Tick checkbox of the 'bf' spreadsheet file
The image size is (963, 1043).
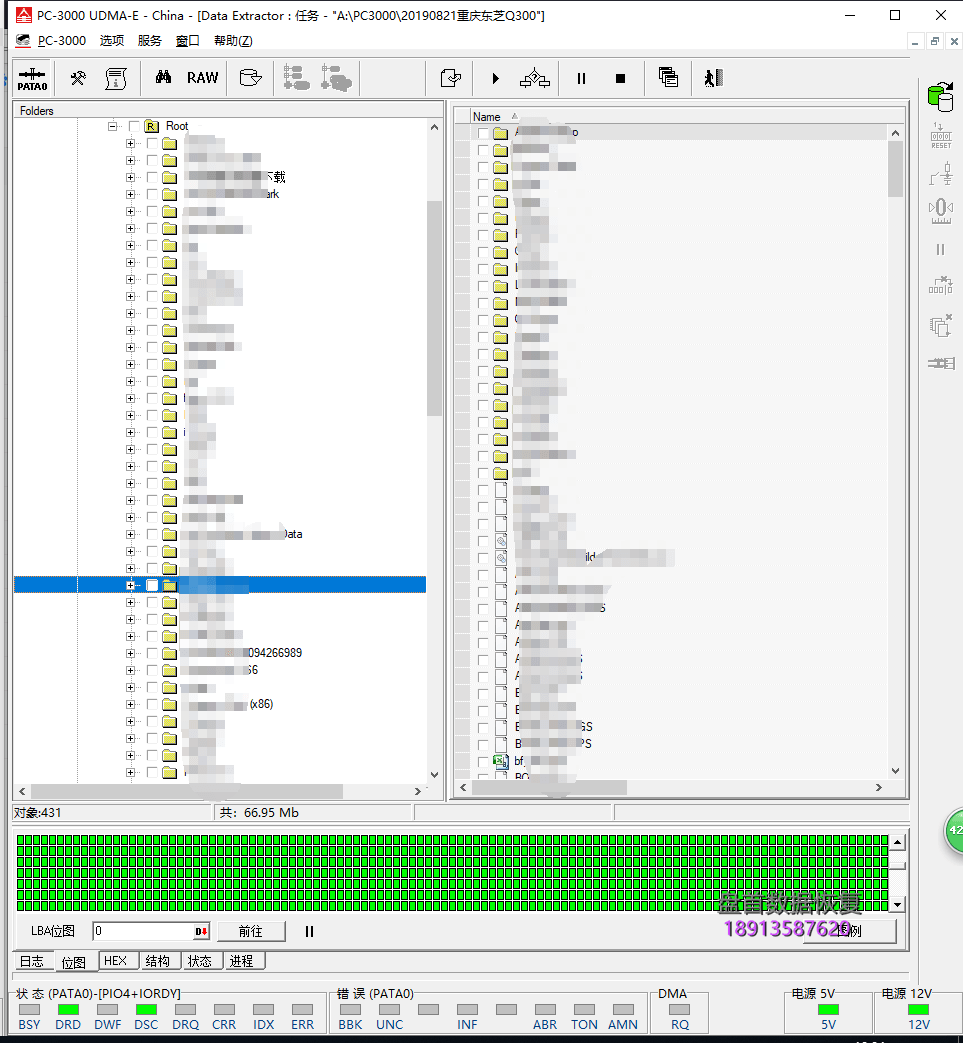pyautogui.click(x=483, y=761)
